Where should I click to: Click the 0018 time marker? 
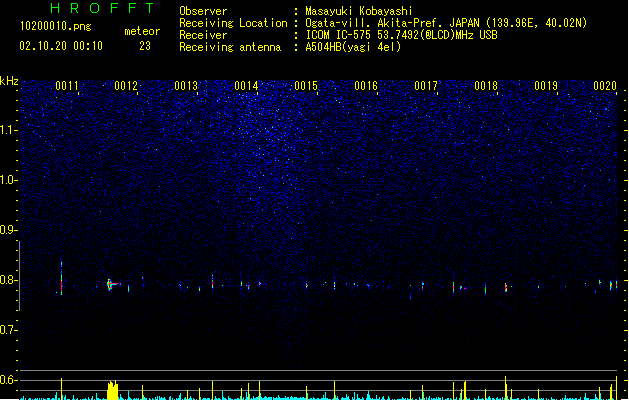coord(486,86)
